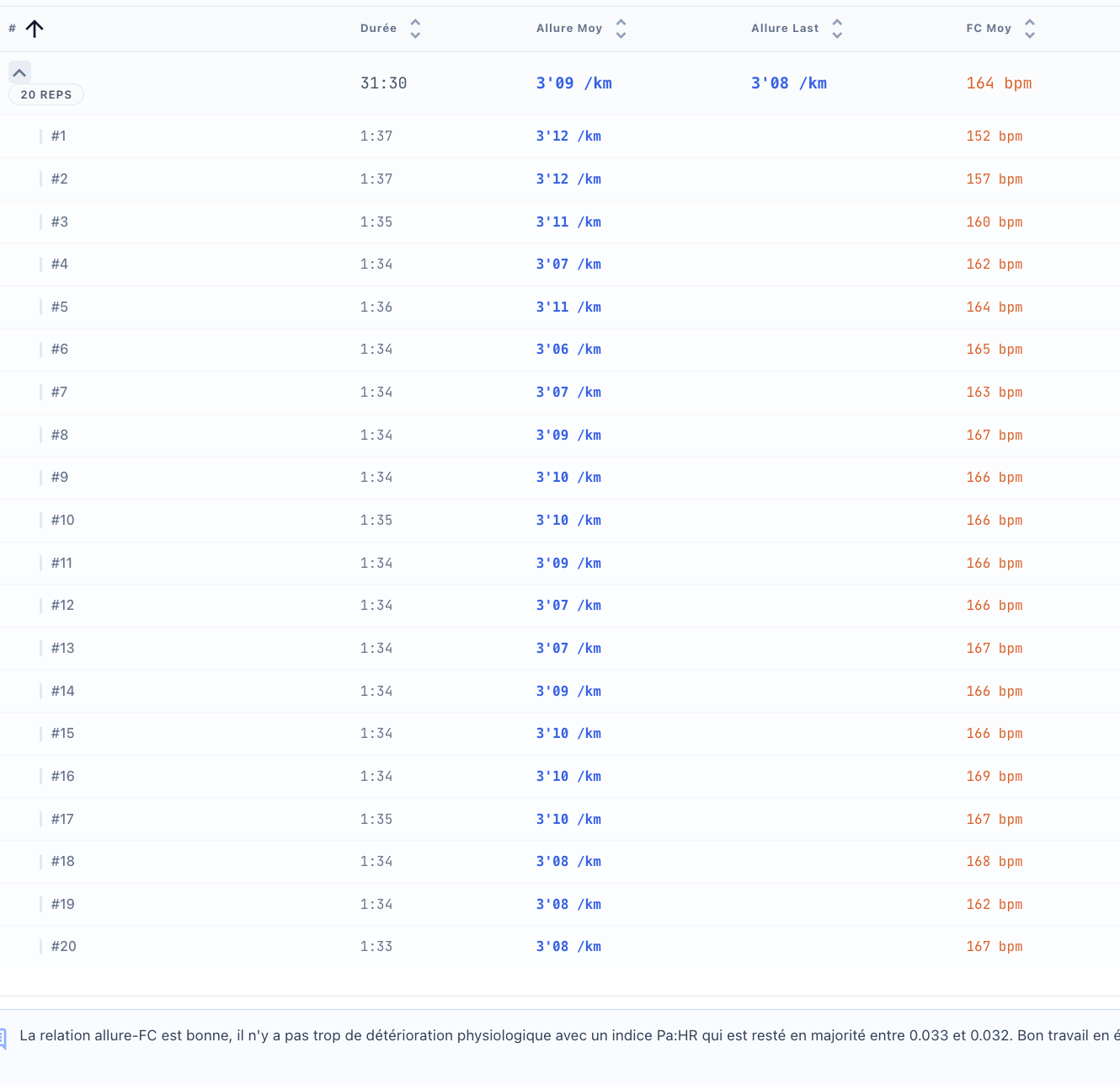Select rep row #15
The image size is (1120, 1085).
coord(560,734)
